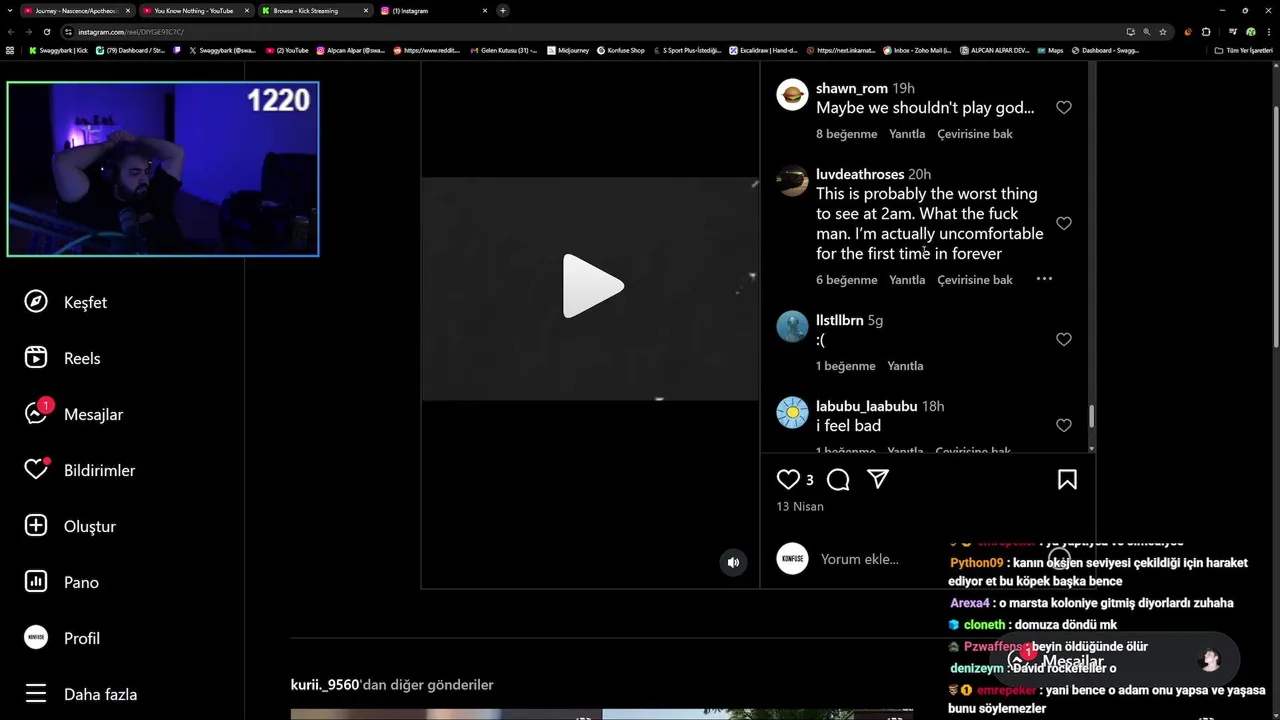1280x720 pixels.
Task: Open the tab search dropdown arrow
Action: click(10, 10)
